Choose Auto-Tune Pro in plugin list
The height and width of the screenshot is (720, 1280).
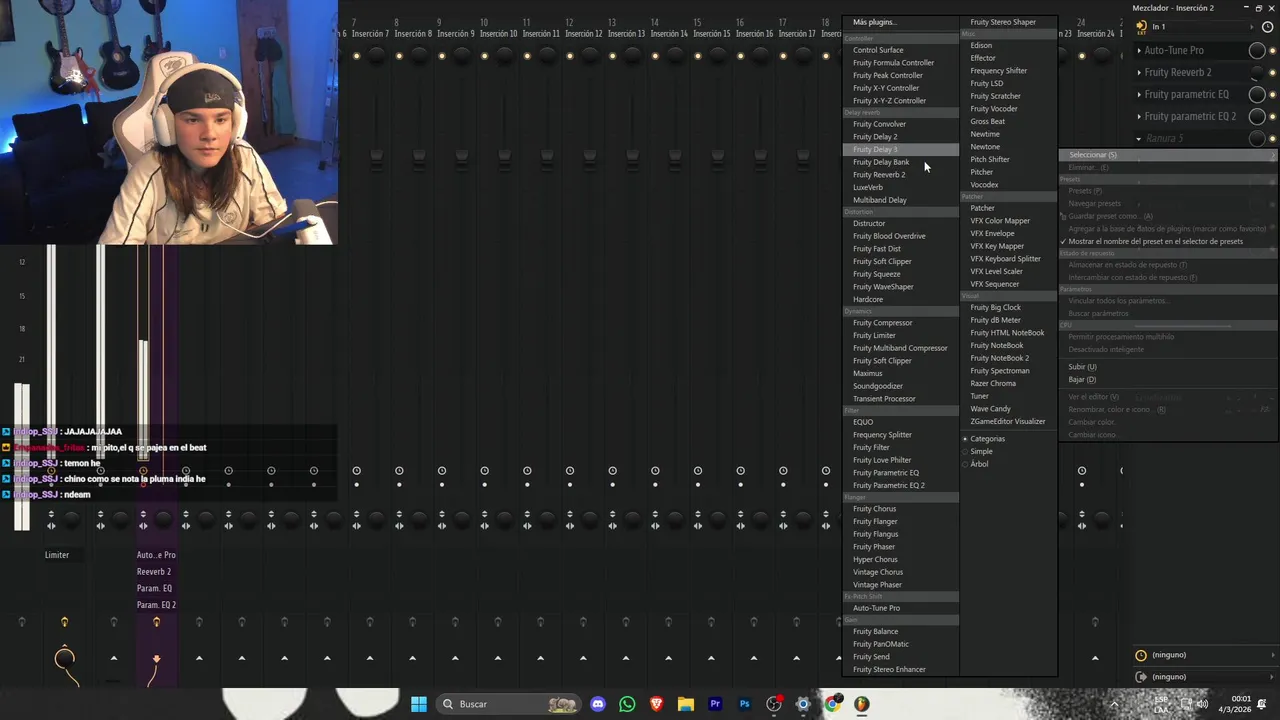click(900, 608)
